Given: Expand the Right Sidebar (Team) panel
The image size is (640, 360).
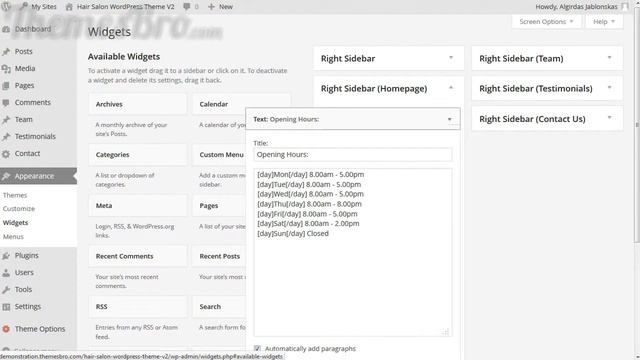Looking at the screenshot, I should 609,58.
